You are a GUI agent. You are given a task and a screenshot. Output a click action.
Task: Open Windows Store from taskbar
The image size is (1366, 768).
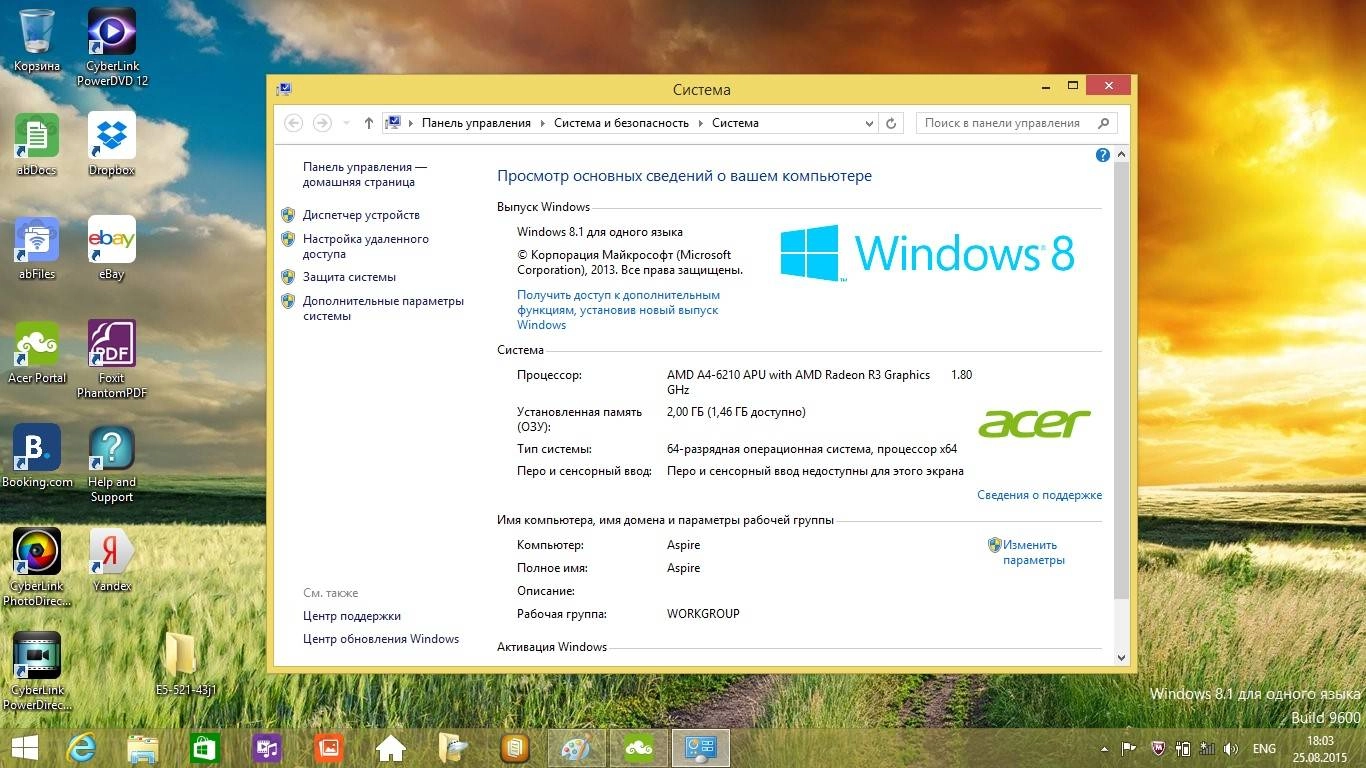(205, 748)
